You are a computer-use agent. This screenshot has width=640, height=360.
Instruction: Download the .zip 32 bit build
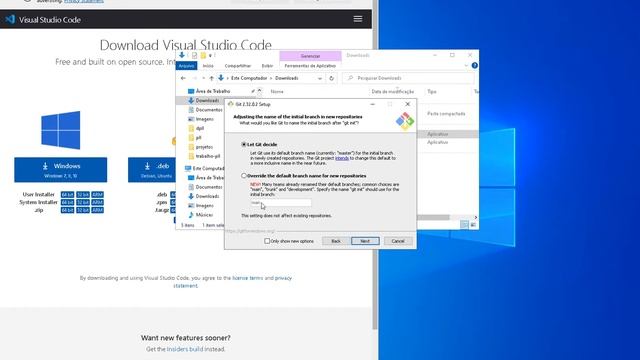pos(83,210)
